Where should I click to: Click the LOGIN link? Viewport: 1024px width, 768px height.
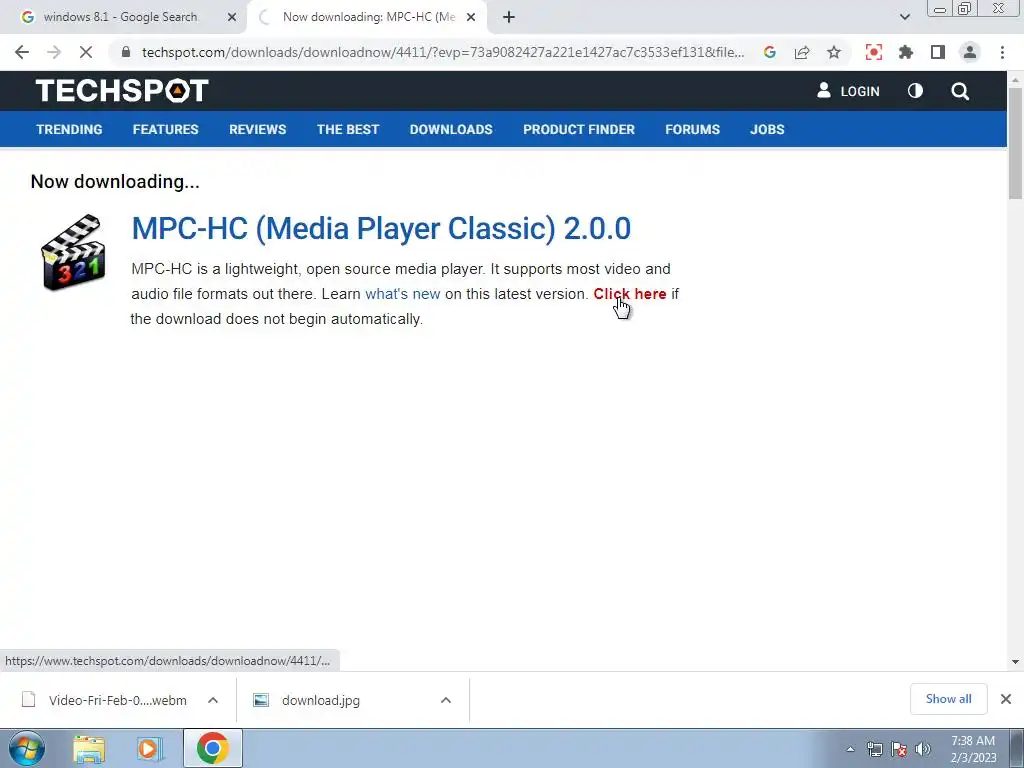[848, 91]
